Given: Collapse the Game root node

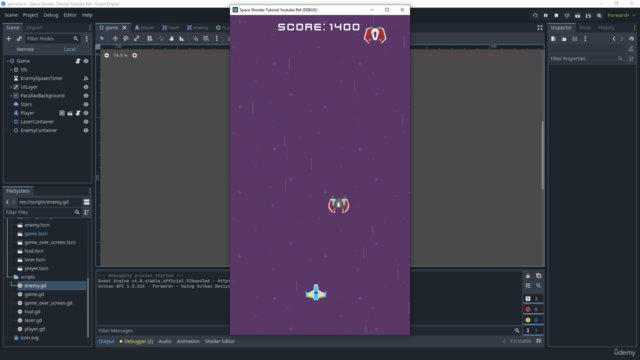Looking at the screenshot, I should [x=7, y=61].
